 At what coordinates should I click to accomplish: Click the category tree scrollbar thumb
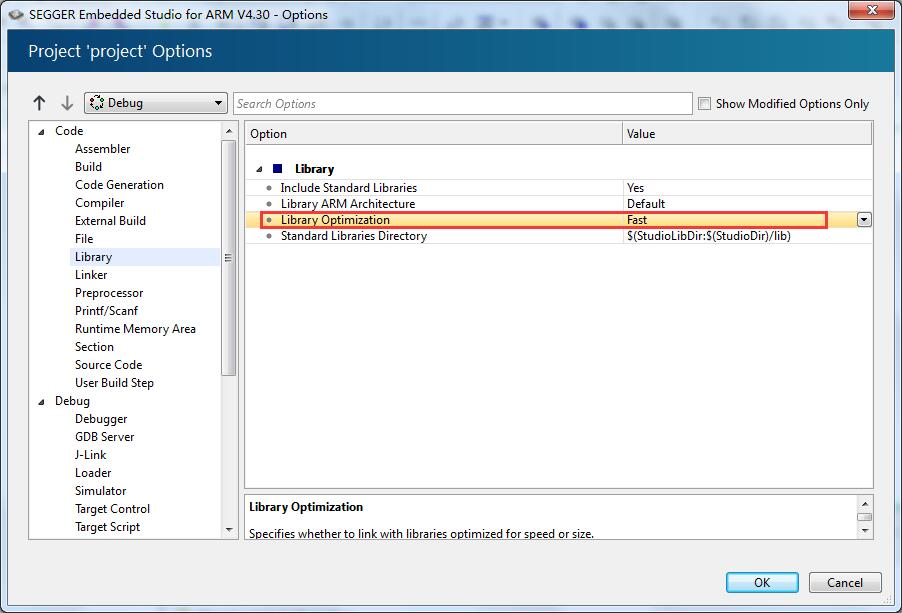[x=229, y=258]
